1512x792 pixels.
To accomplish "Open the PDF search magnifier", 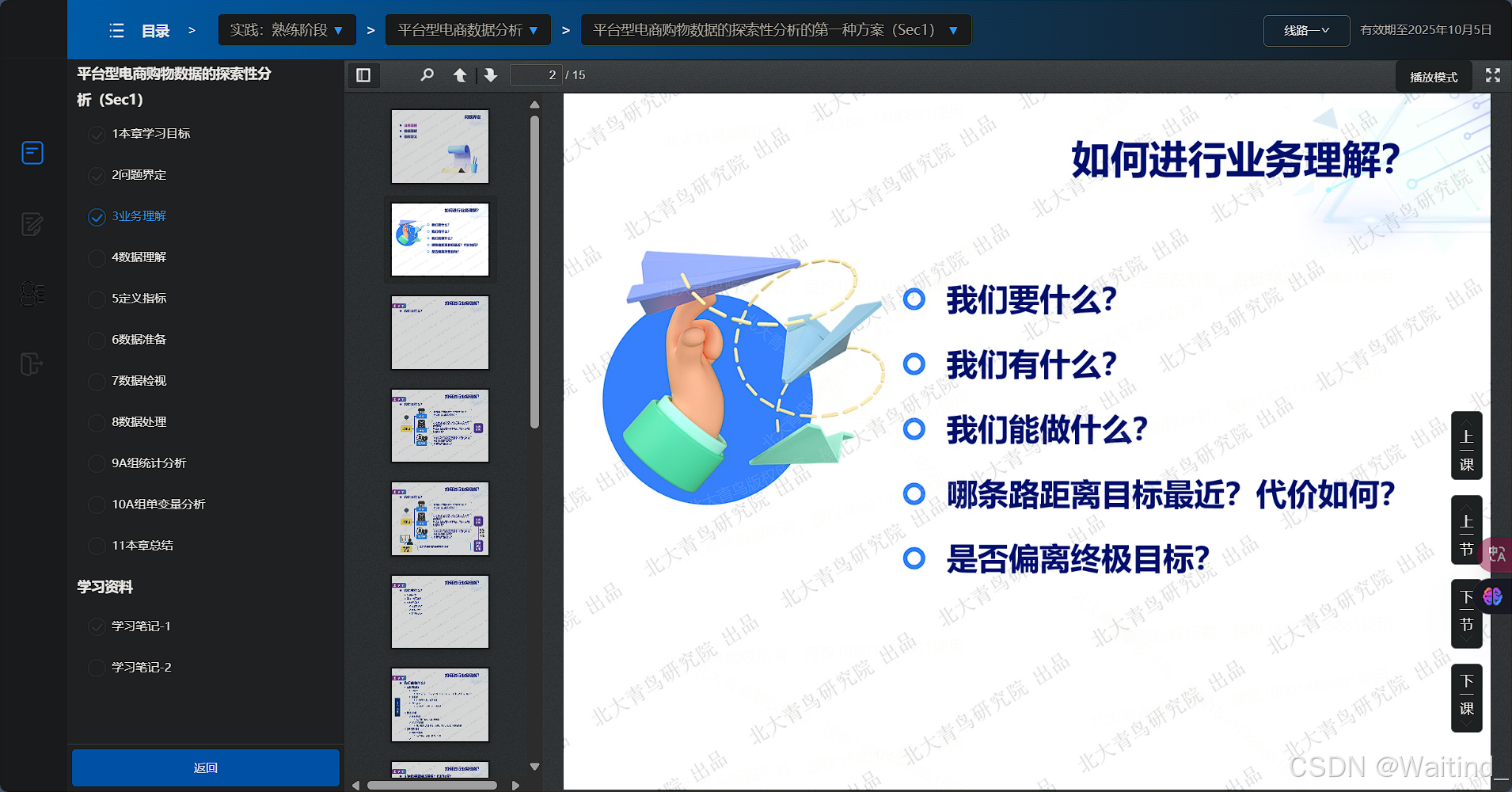I will [427, 75].
